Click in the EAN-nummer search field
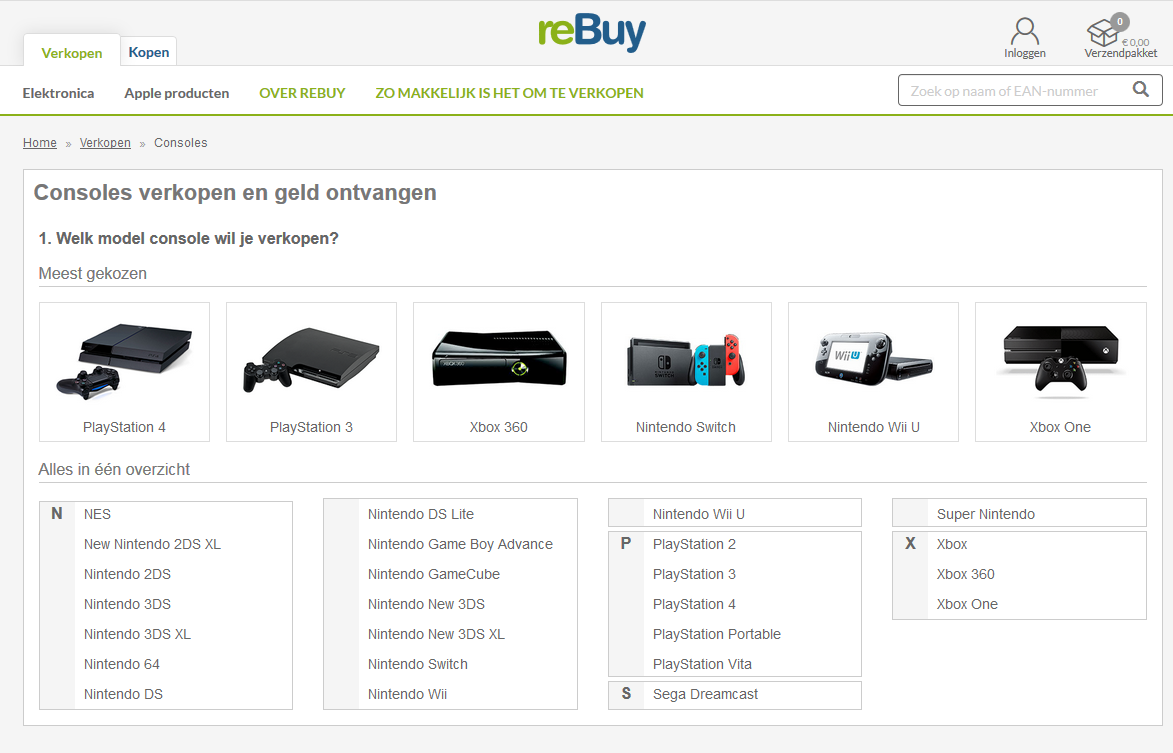Viewport: 1173px width, 753px height. pyautogui.click(x=1012, y=91)
